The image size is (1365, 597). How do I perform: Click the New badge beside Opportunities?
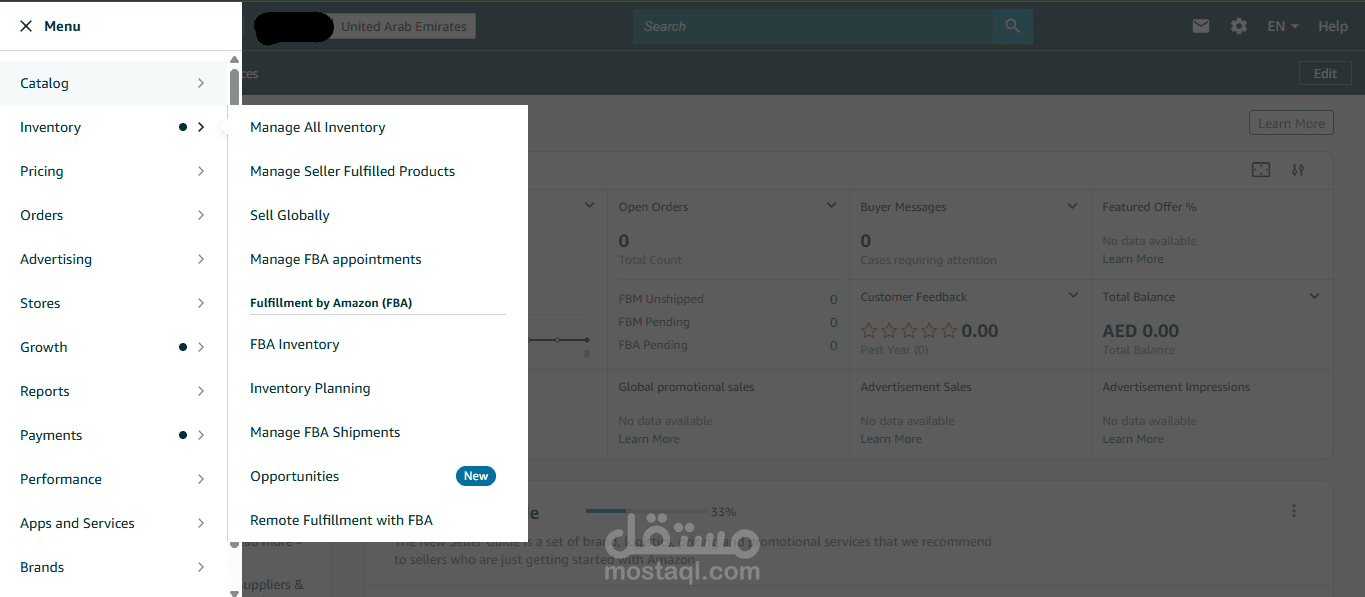point(476,476)
